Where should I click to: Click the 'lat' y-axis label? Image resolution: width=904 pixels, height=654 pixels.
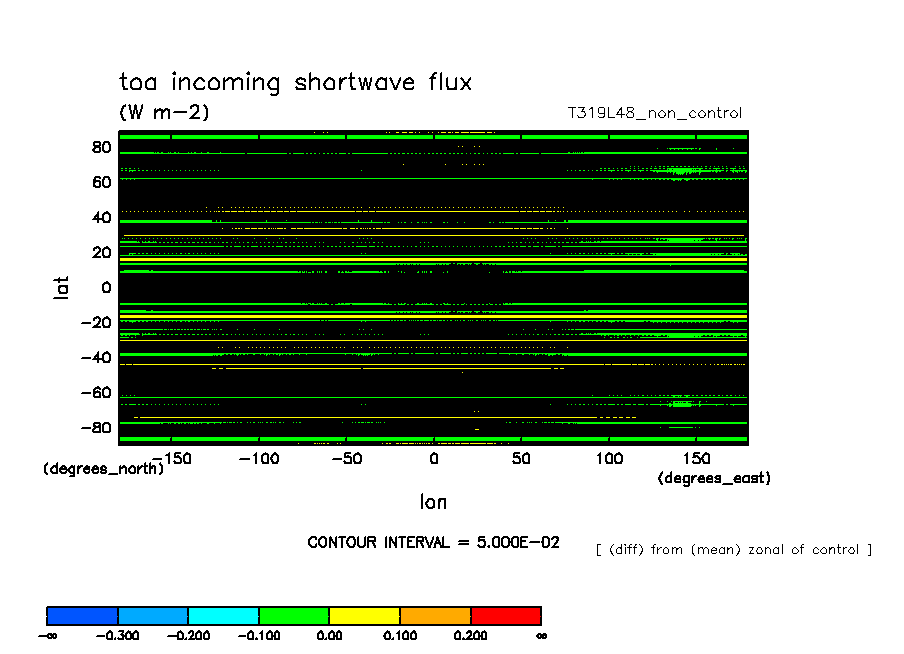tap(62, 288)
